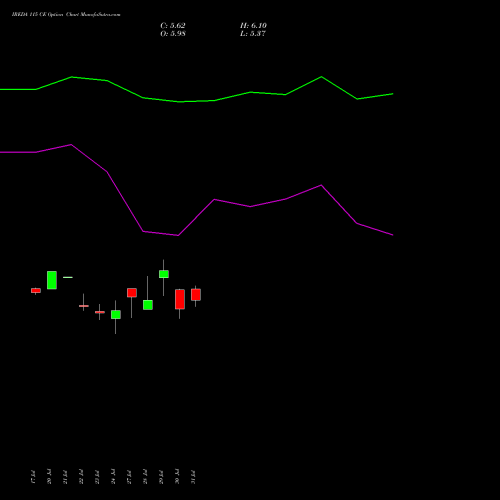Click the purple indicator line

point(196,217)
